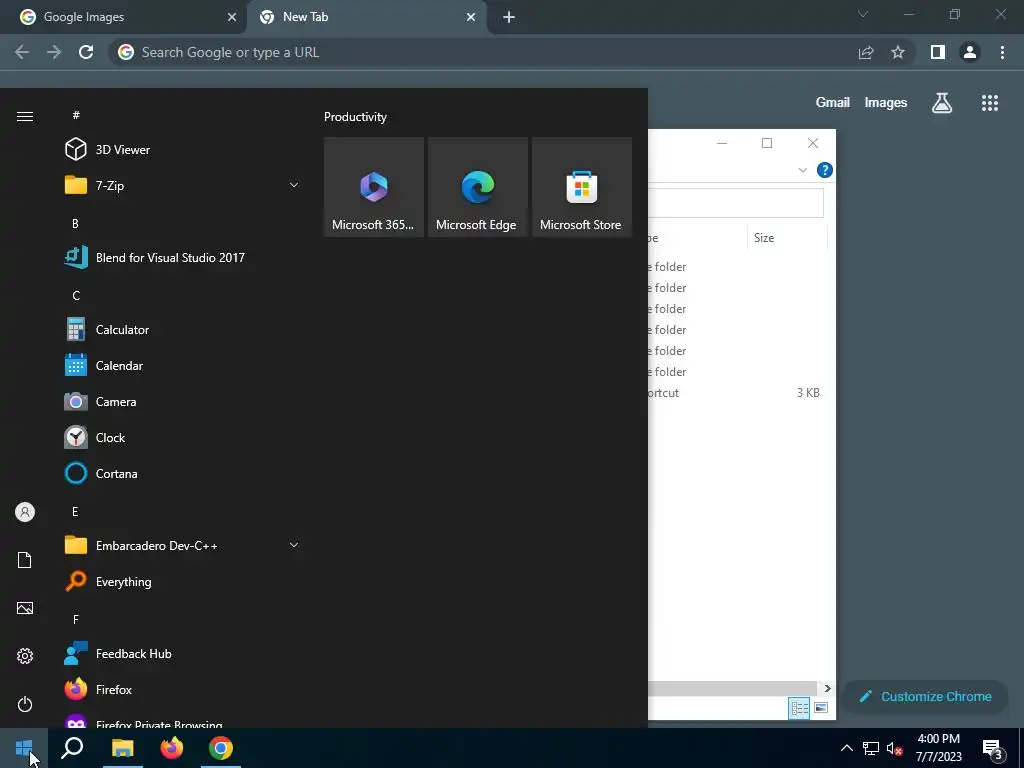Open the Clock app
Image resolution: width=1024 pixels, height=768 pixels.
pos(183,438)
